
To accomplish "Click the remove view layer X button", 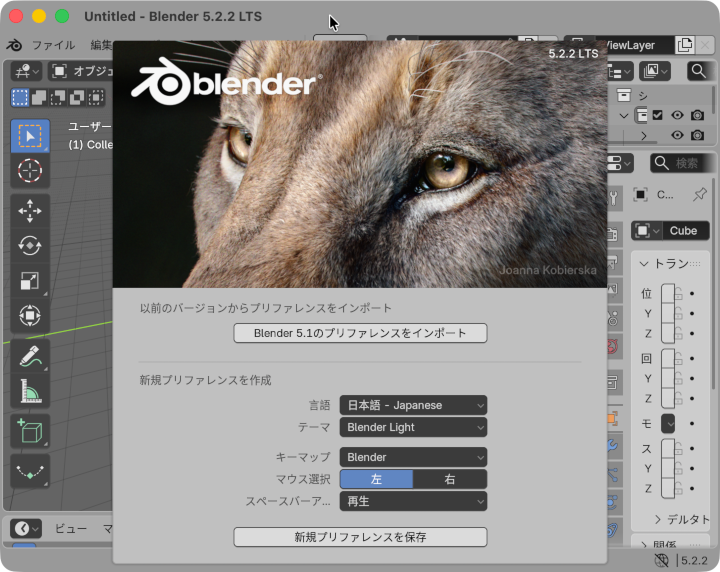I will coord(704,45).
